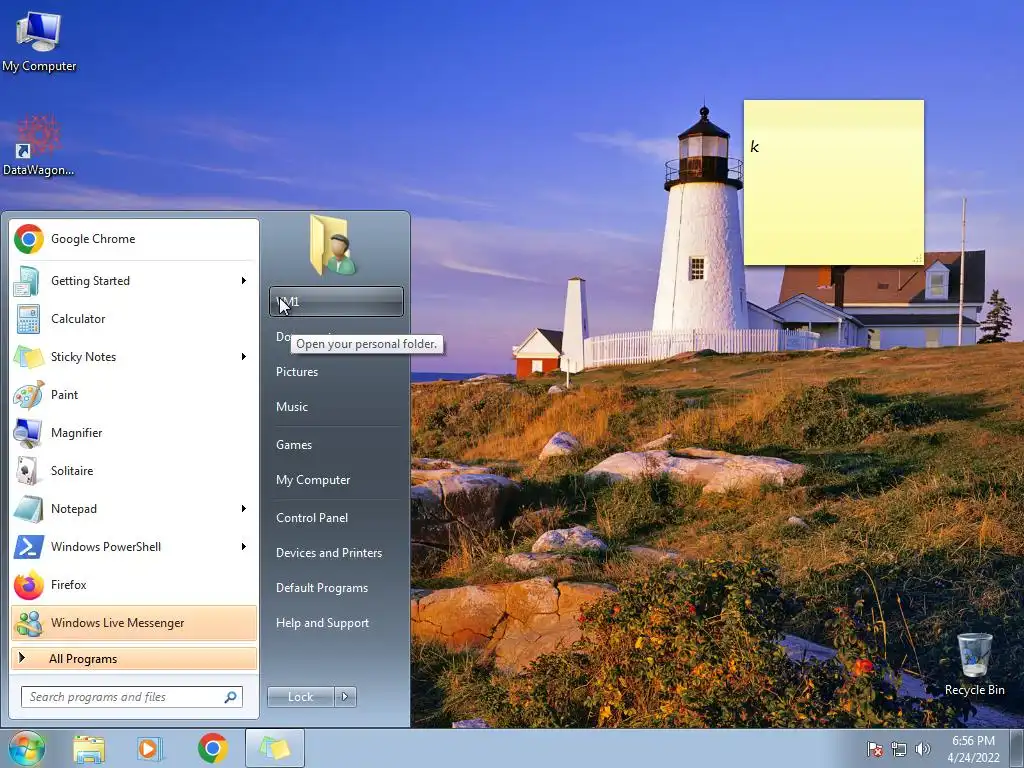Click the Action Center flag tray icon
The width and height of the screenshot is (1024, 768).
click(874, 749)
